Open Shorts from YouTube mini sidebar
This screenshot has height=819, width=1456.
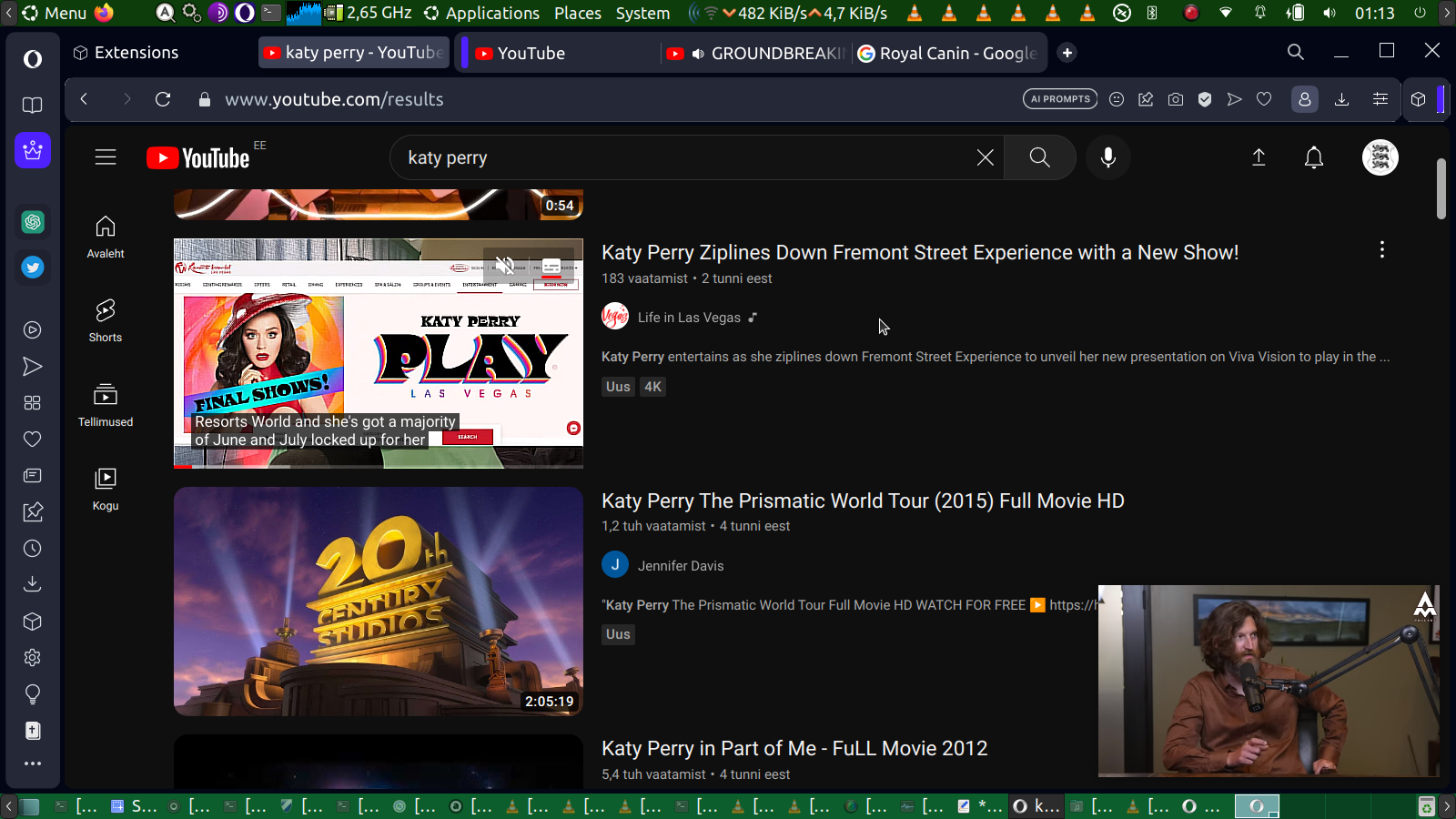(106, 320)
